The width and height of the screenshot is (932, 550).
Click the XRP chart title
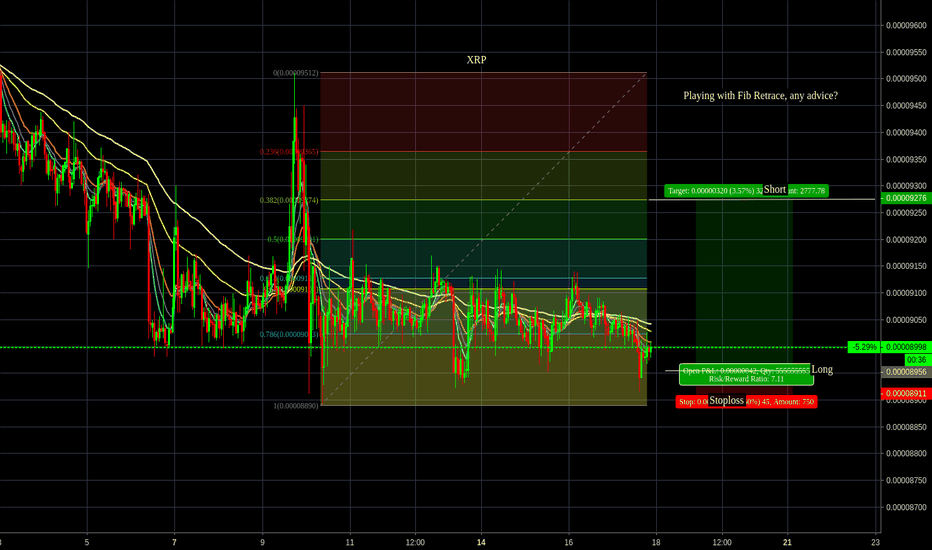(476, 60)
